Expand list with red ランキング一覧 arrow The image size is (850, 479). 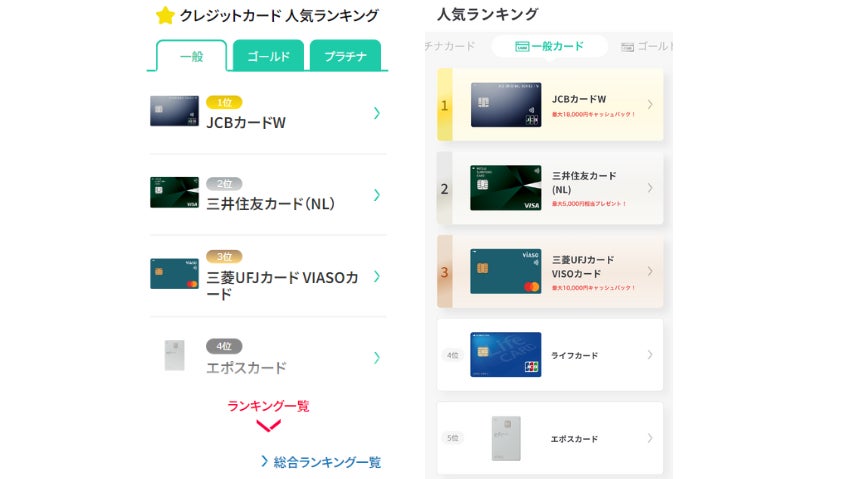point(268,426)
